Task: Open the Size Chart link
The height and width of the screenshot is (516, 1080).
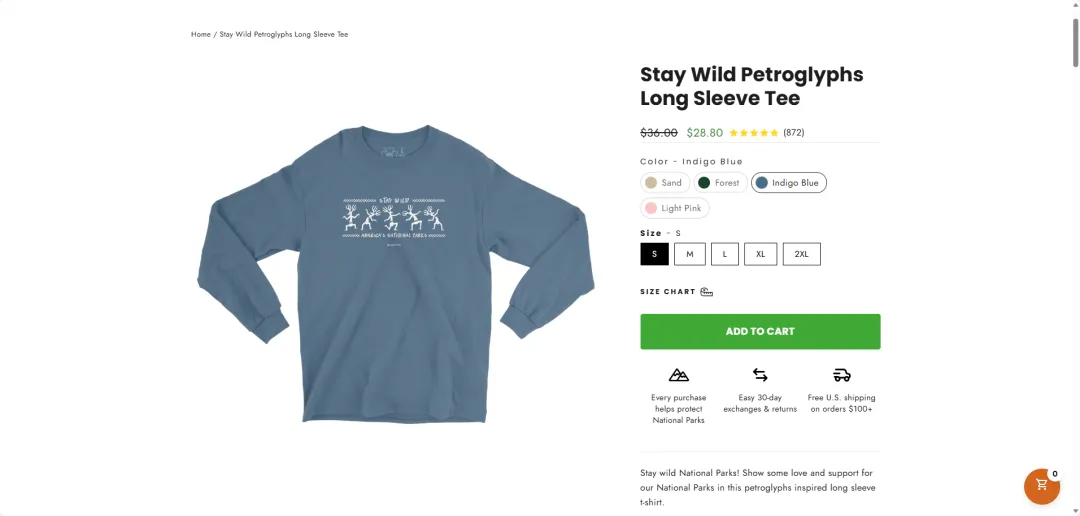Action: click(x=667, y=292)
